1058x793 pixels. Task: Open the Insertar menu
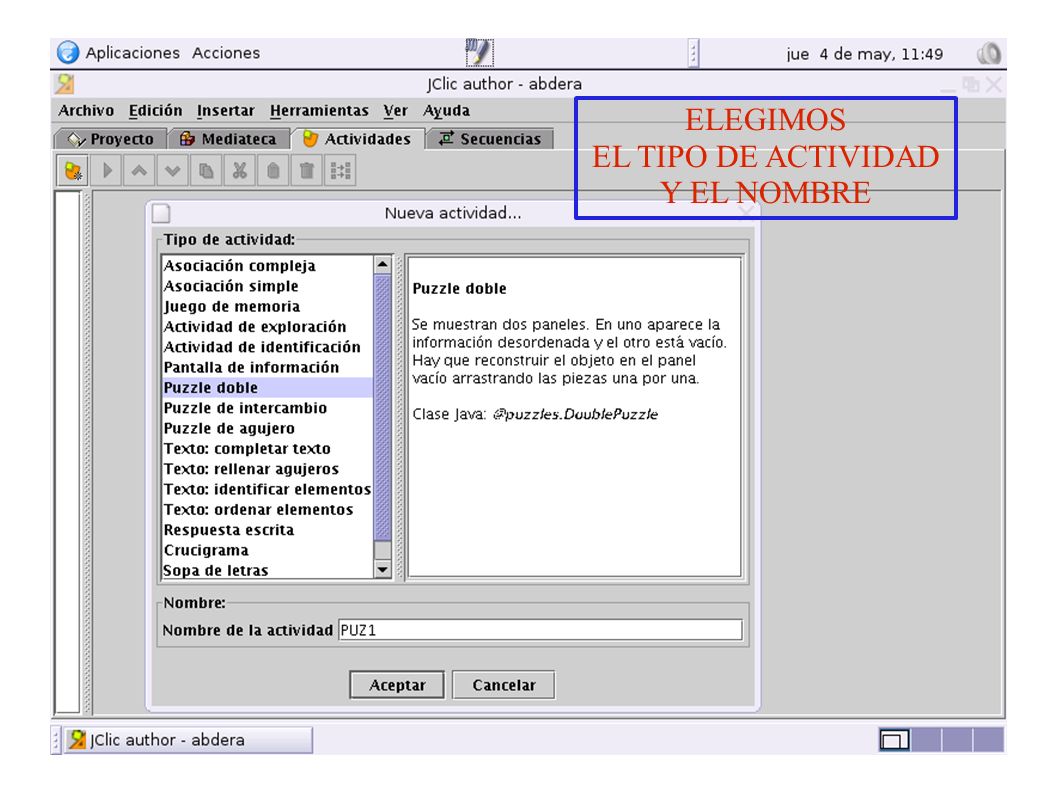tap(225, 111)
